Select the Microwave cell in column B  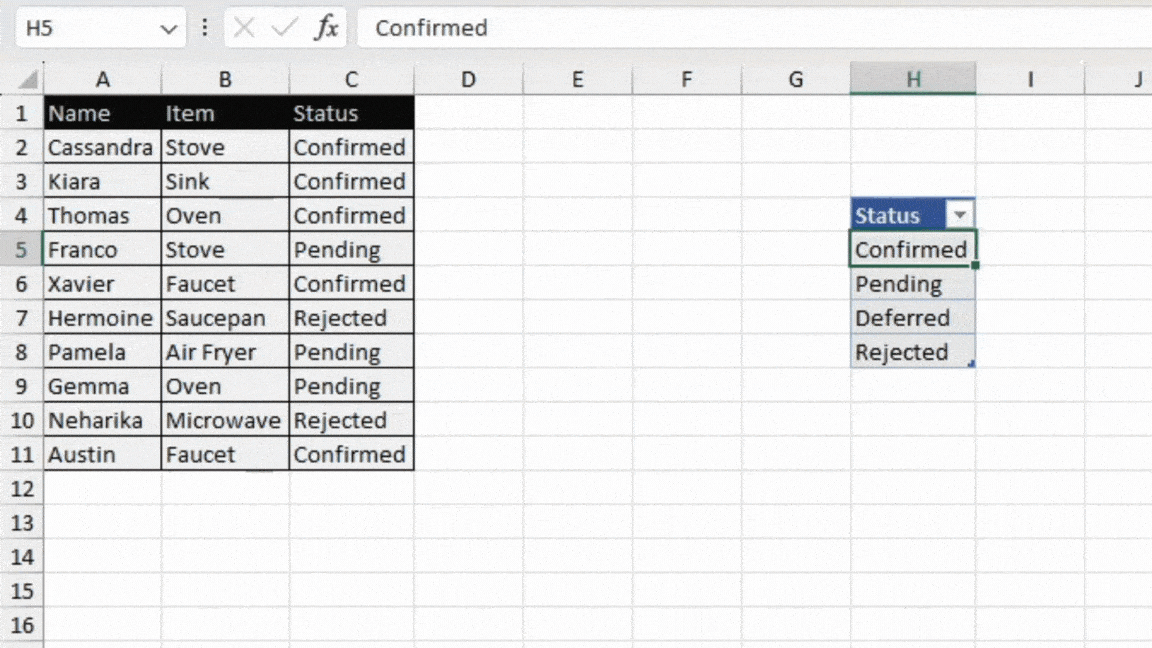224,420
